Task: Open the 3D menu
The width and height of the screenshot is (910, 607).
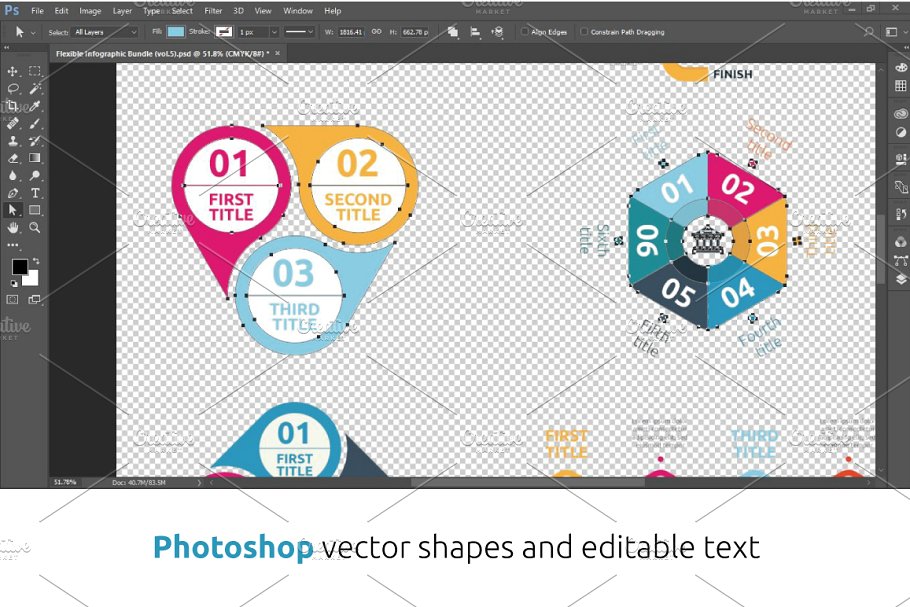Action: click(x=239, y=10)
